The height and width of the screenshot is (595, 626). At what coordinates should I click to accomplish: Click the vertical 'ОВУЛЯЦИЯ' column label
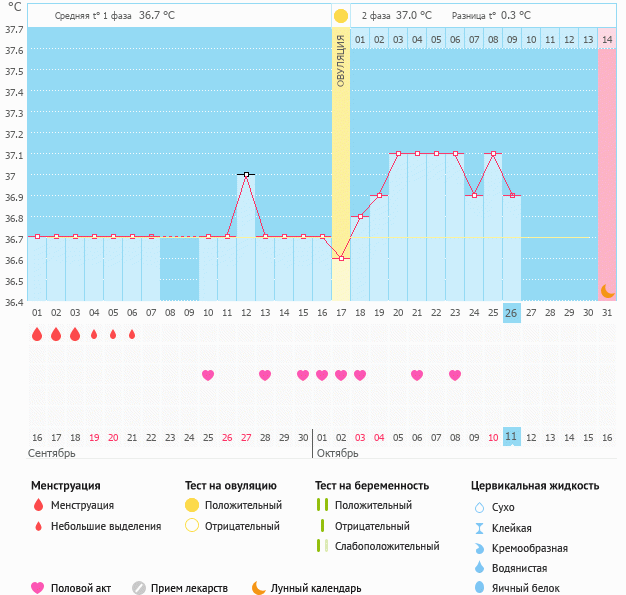pos(341,60)
